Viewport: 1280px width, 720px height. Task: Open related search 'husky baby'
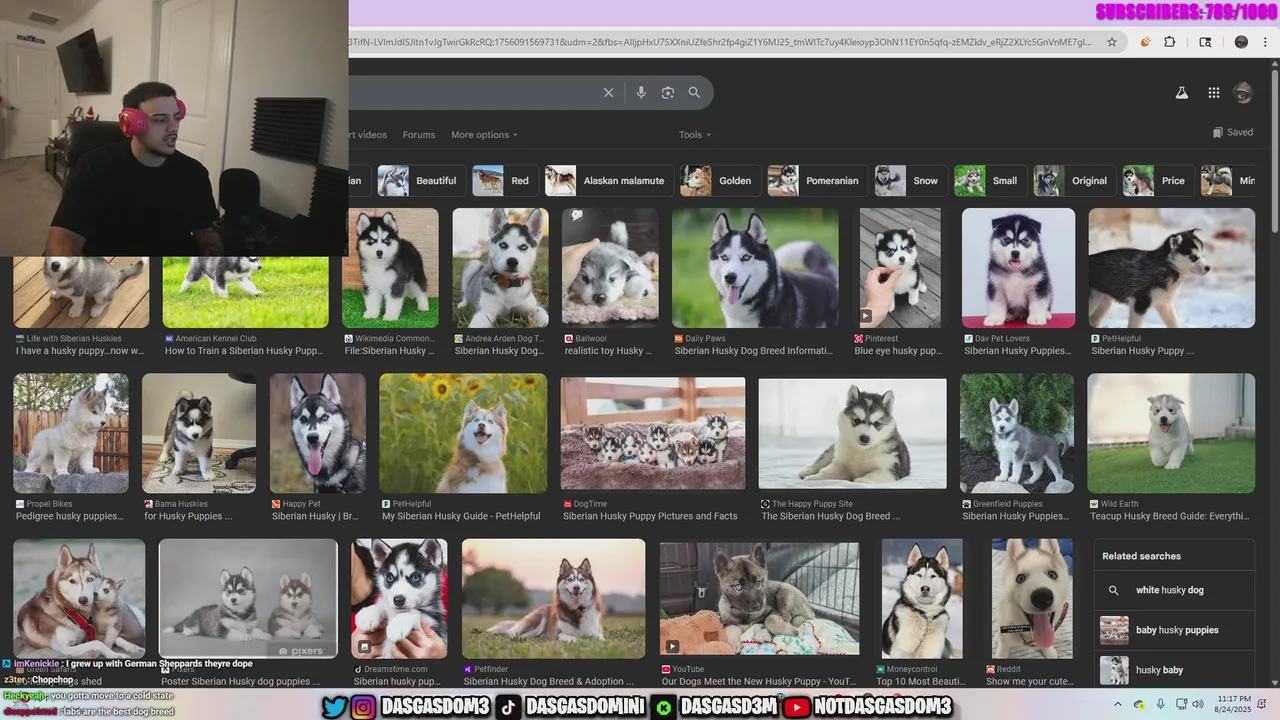point(1174,670)
